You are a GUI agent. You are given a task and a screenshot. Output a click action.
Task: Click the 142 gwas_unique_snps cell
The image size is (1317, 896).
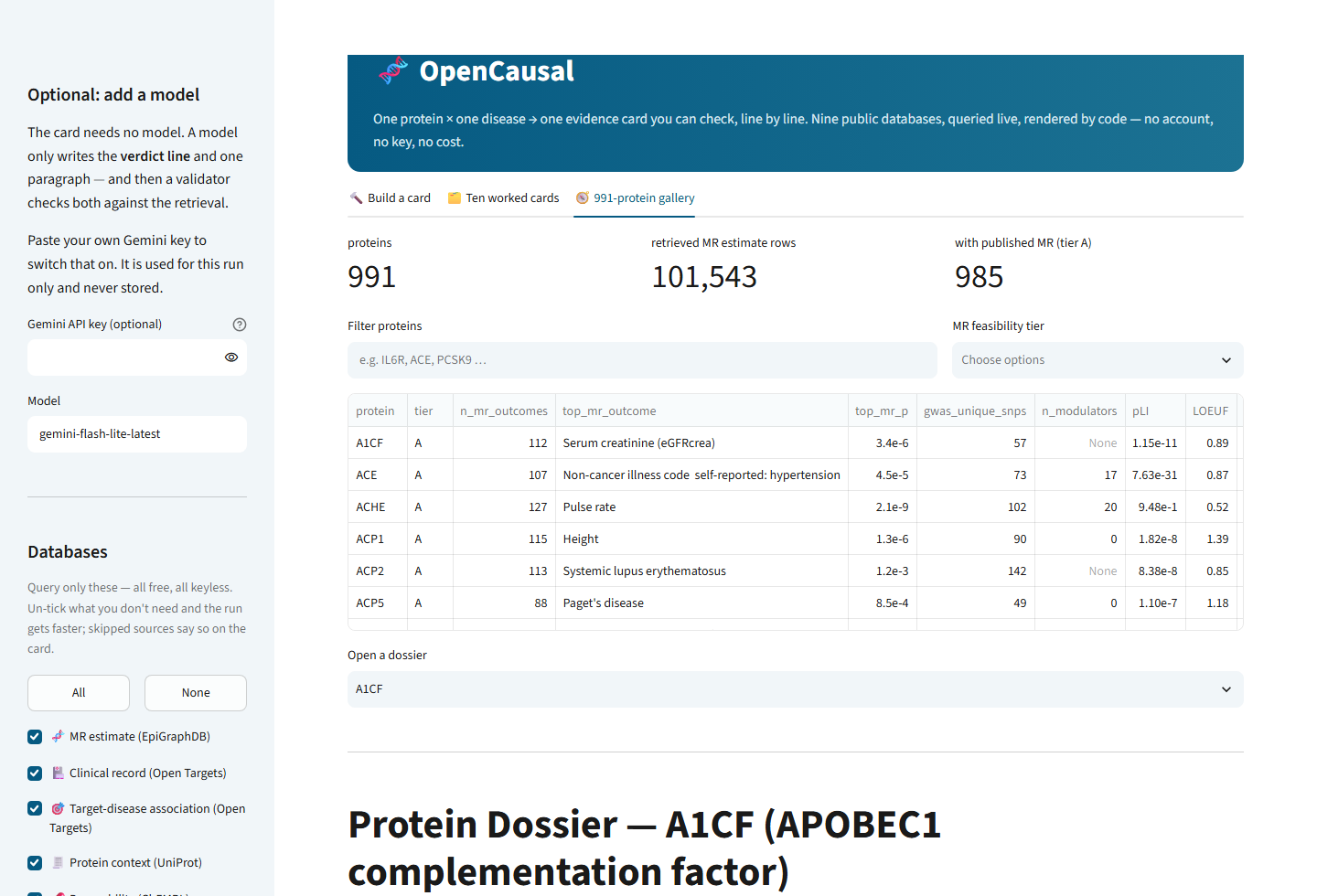click(976, 571)
